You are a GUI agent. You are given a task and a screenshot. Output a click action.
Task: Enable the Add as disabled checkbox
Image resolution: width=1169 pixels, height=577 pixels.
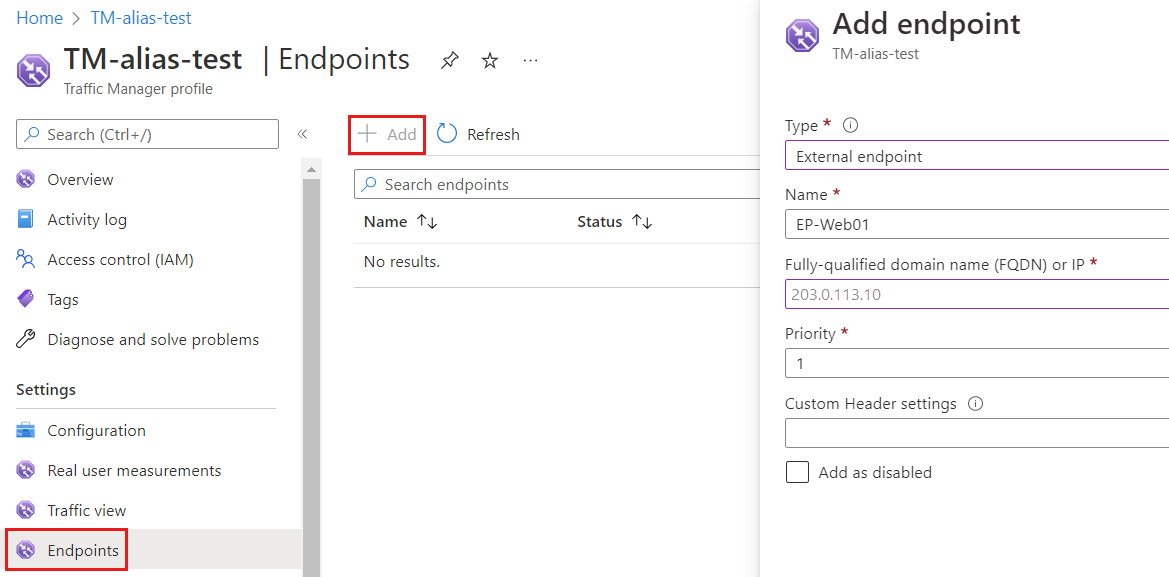797,471
